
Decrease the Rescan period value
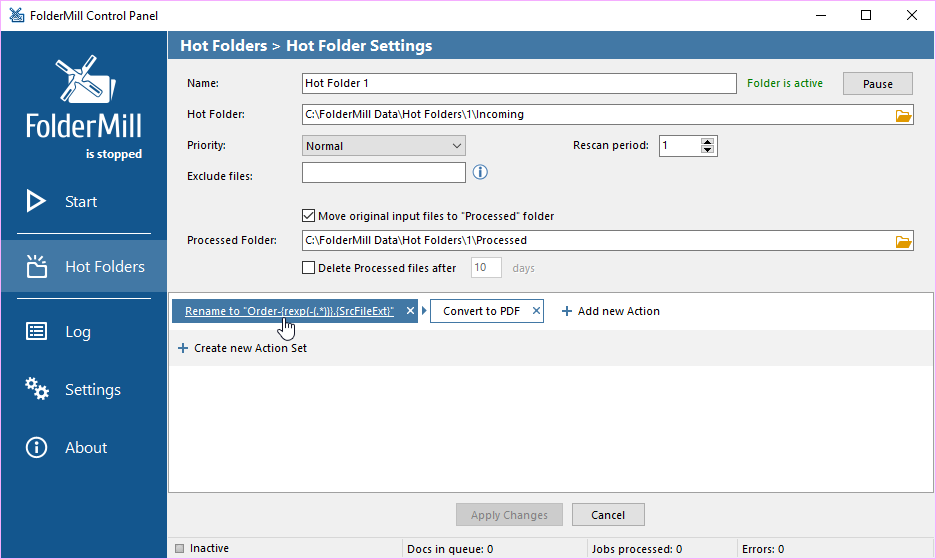(707, 150)
